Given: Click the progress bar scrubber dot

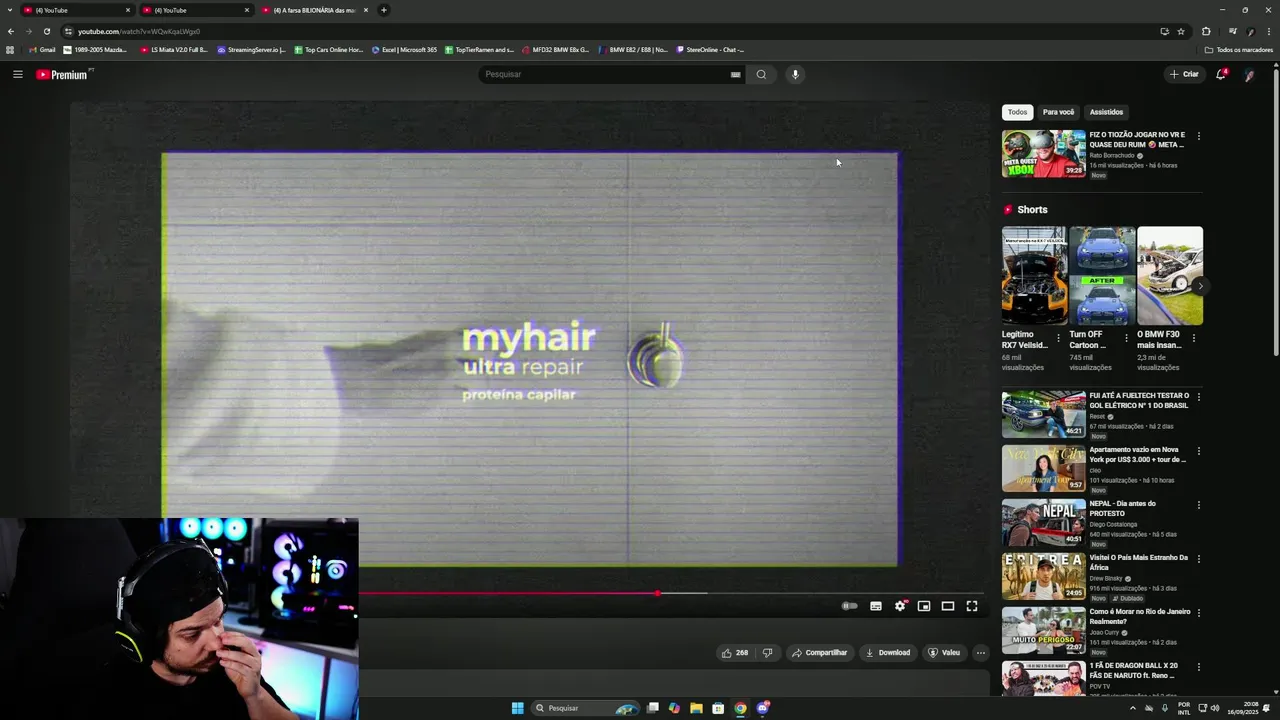Looking at the screenshot, I should click(658, 593).
